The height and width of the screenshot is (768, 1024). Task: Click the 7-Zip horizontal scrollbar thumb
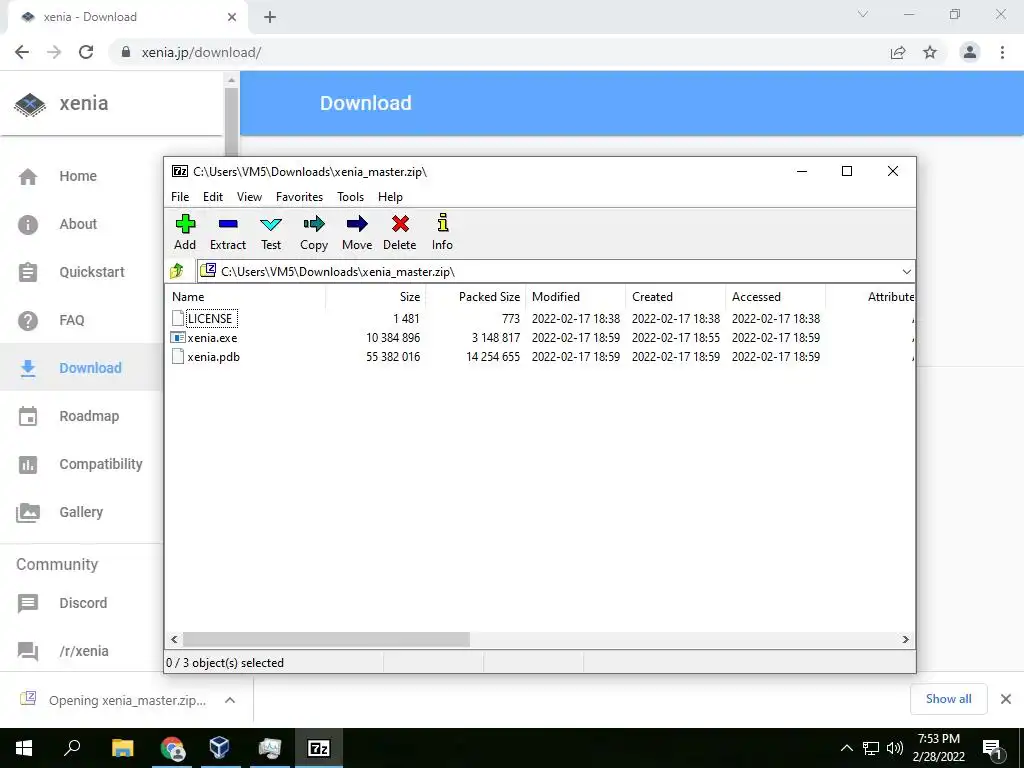[326, 639]
